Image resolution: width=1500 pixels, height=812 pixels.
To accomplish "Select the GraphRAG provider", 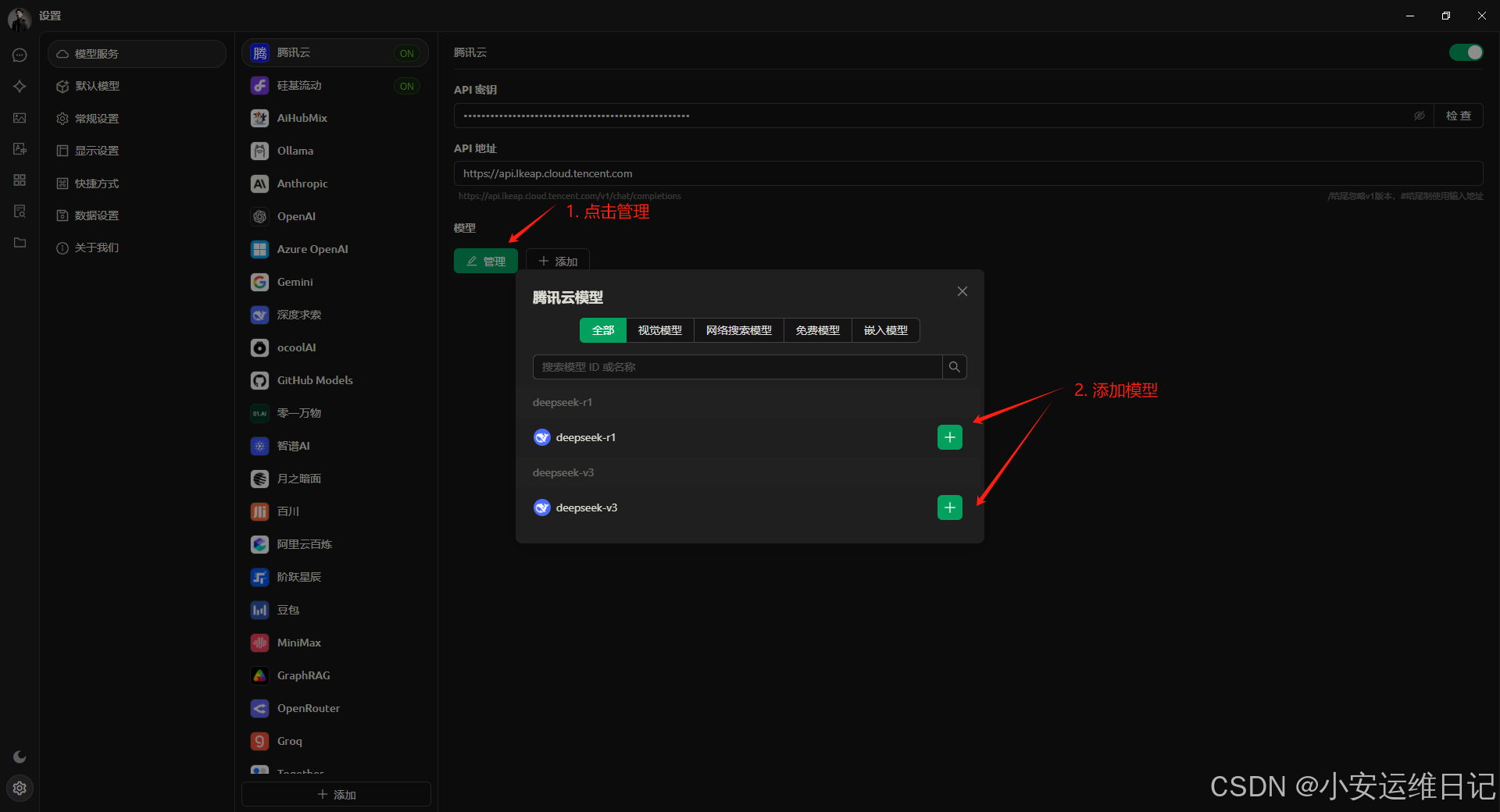I will click(x=334, y=675).
